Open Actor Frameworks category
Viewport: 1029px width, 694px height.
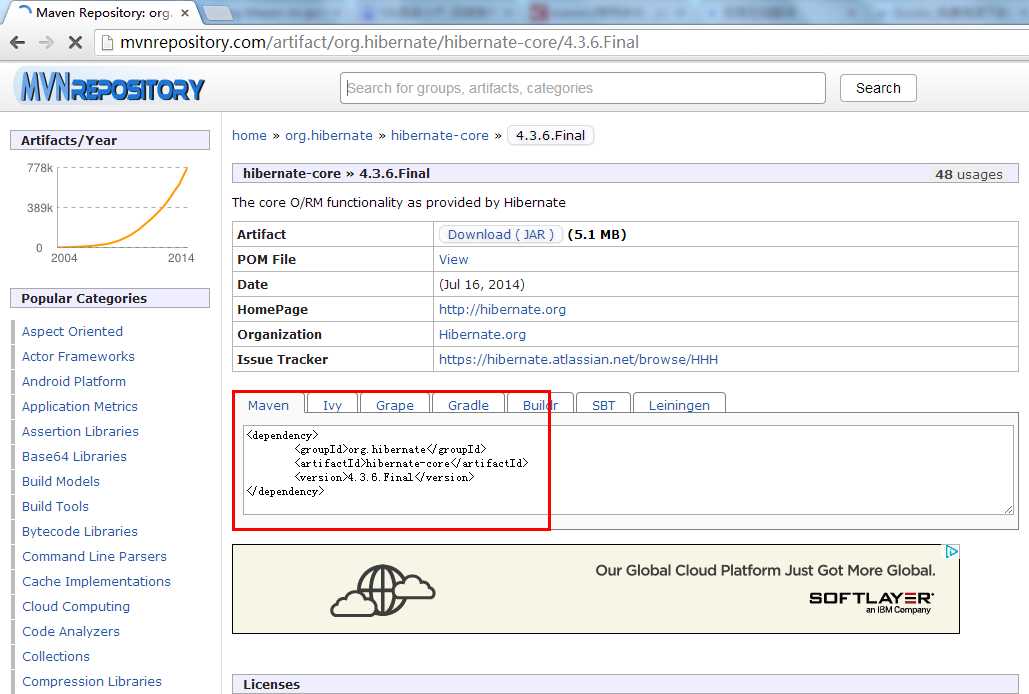78,356
